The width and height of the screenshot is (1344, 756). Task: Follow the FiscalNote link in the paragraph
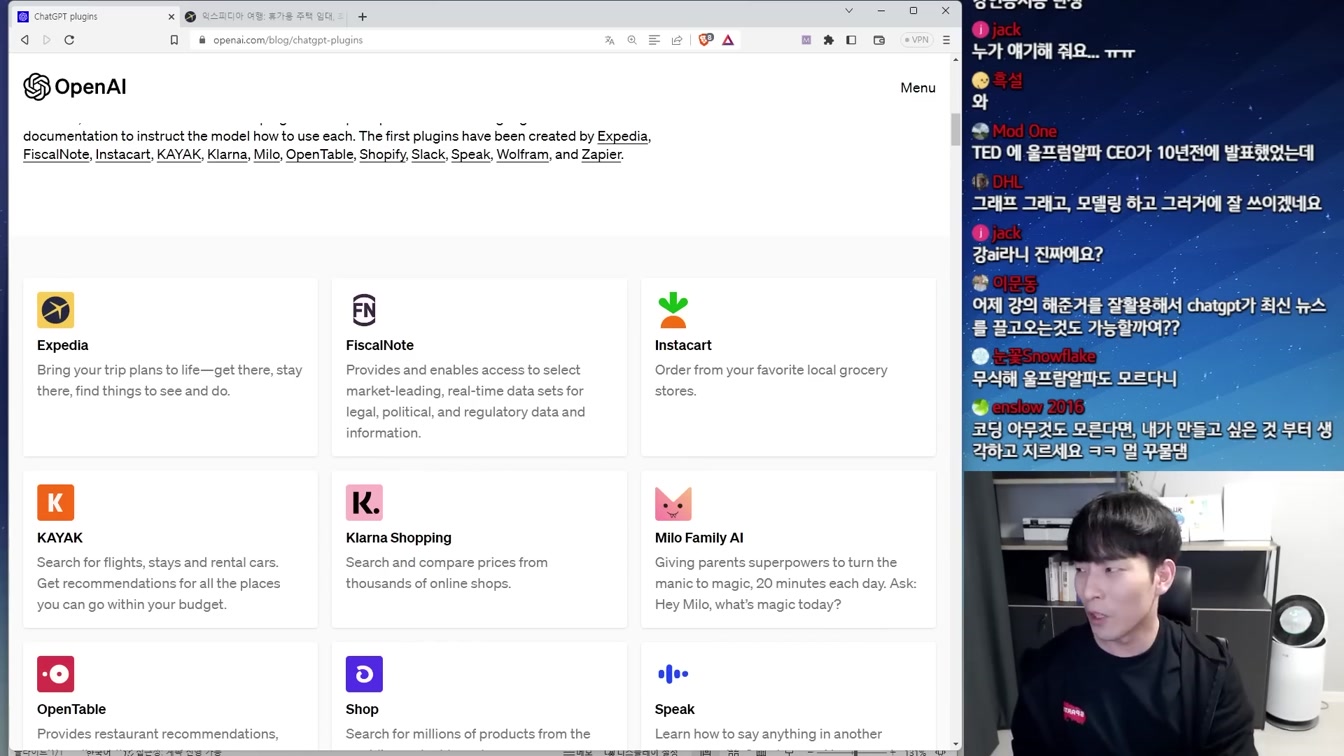[x=56, y=154]
